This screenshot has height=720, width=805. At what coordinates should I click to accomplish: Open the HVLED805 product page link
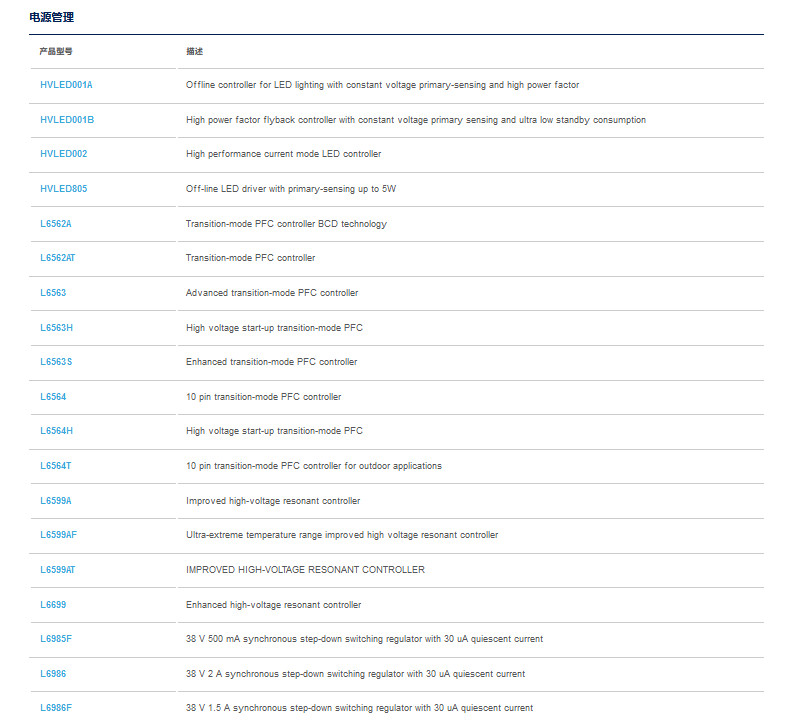(x=64, y=188)
